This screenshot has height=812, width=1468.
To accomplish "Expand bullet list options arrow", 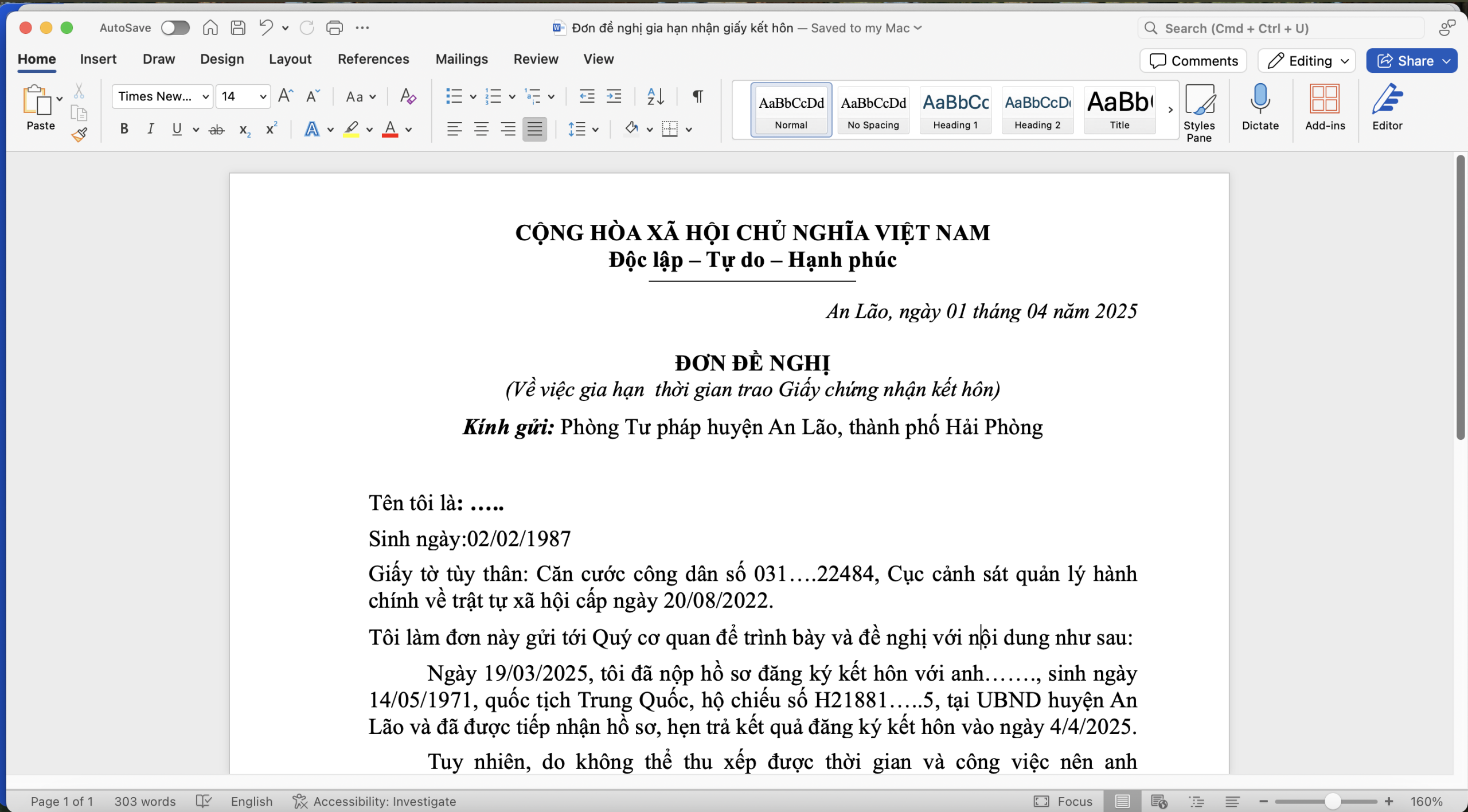I will pyautogui.click(x=473, y=96).
